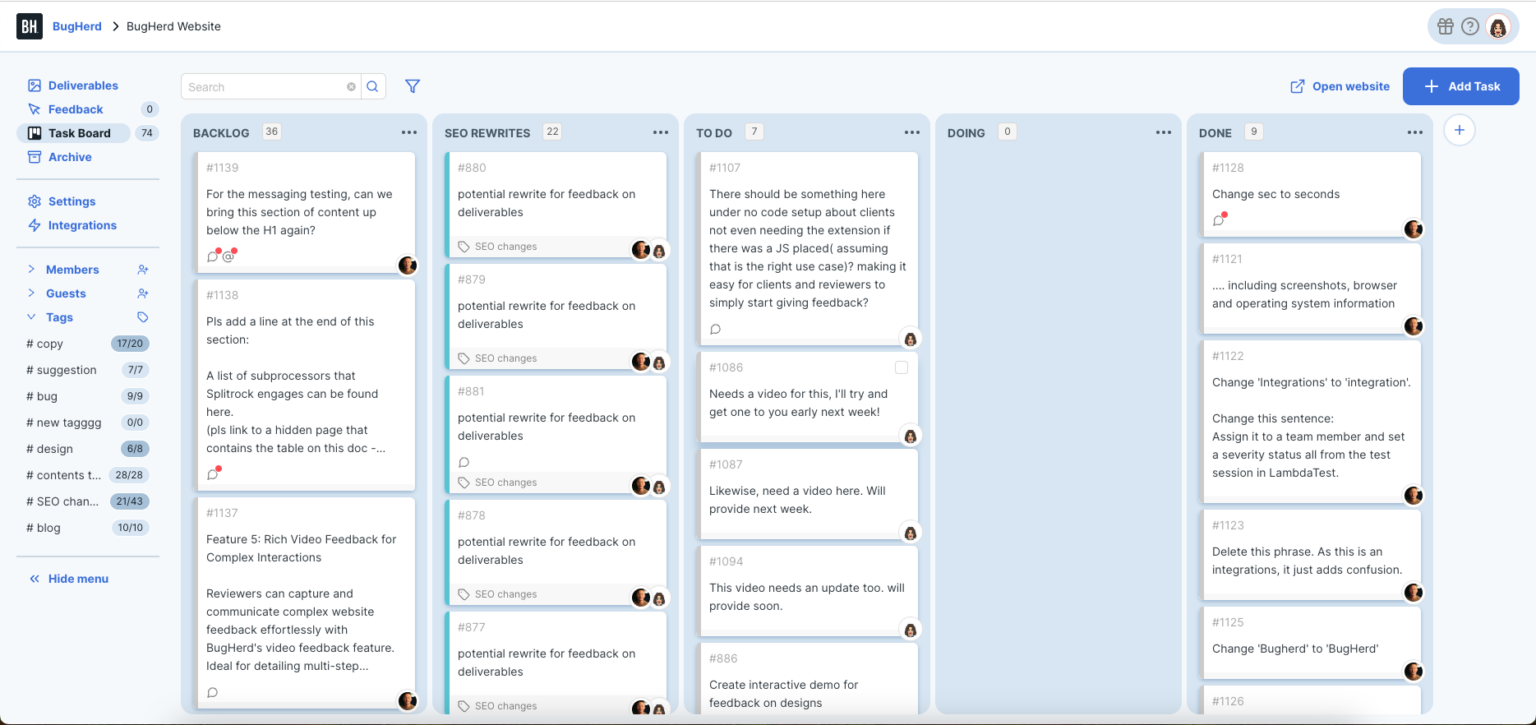
Task: Click the Add Task button
Action: (x=1460, y=86)
